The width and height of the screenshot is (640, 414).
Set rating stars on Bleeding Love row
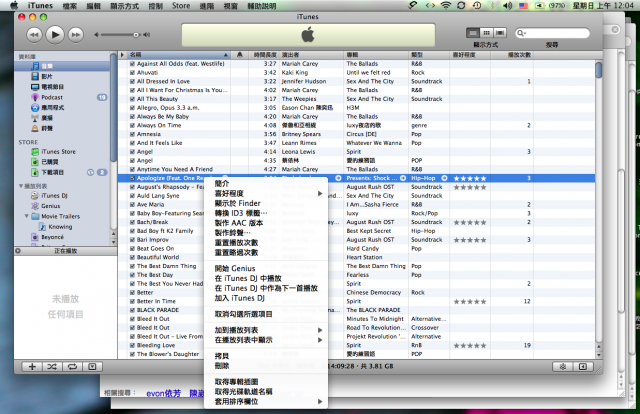470,345
